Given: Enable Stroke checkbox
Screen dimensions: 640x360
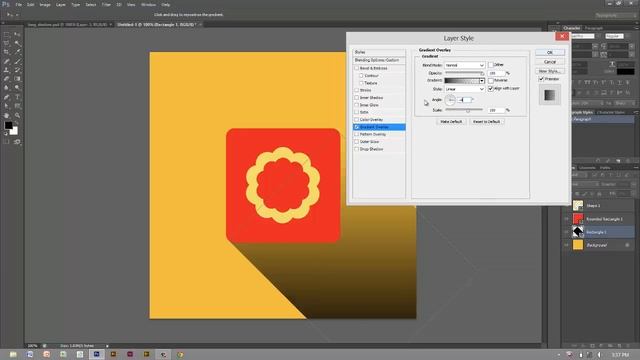Looking at the screenshot, I should (x=356, y=90).
